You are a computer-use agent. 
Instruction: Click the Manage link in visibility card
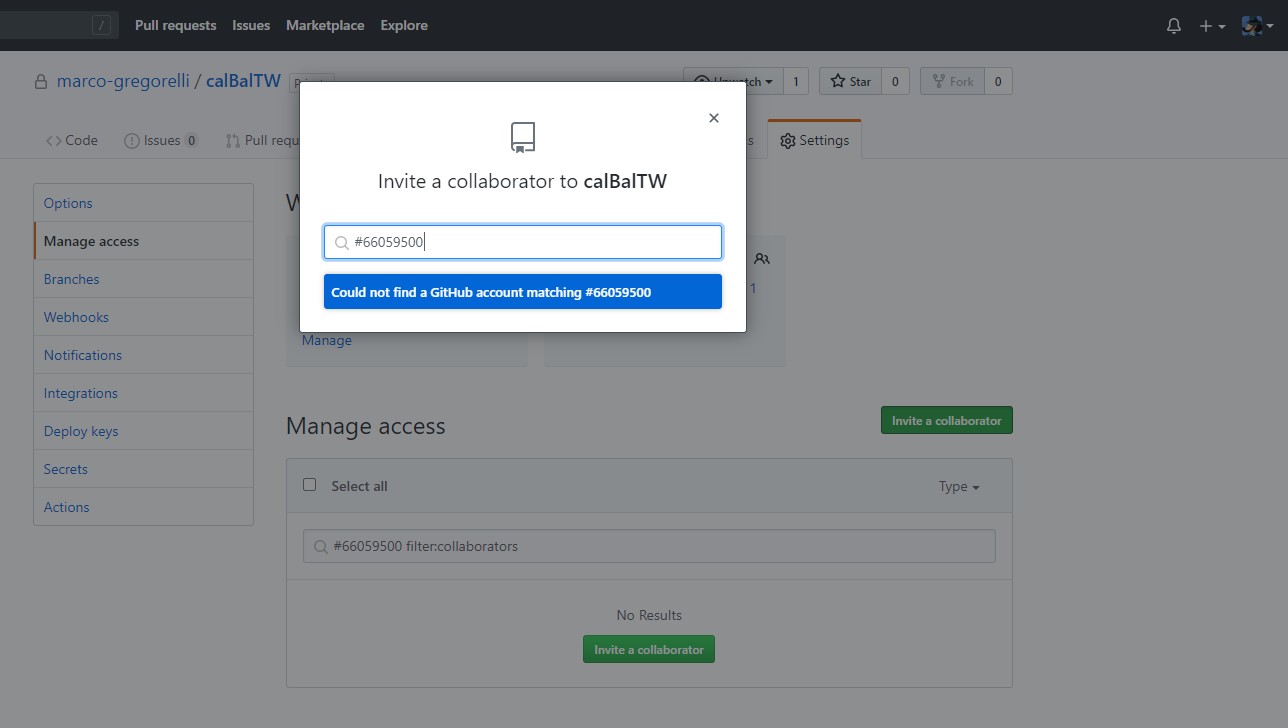tap(327, 340)
